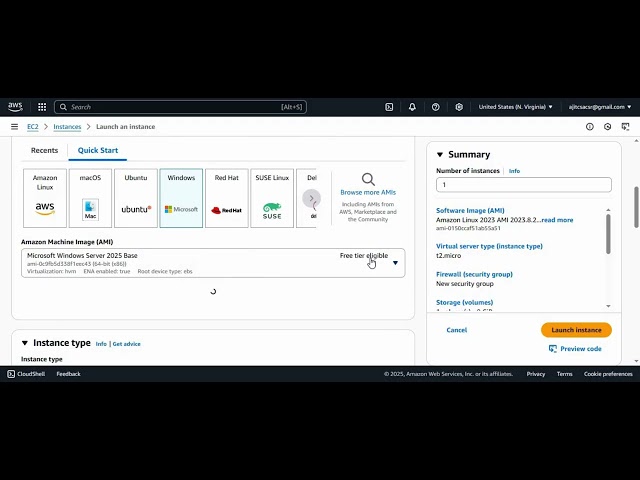The height and width of the screenshot is (480, 640).
Task: Go to Instances breadcrumb link
Action: pyautogui.click(x=67, y=127)
